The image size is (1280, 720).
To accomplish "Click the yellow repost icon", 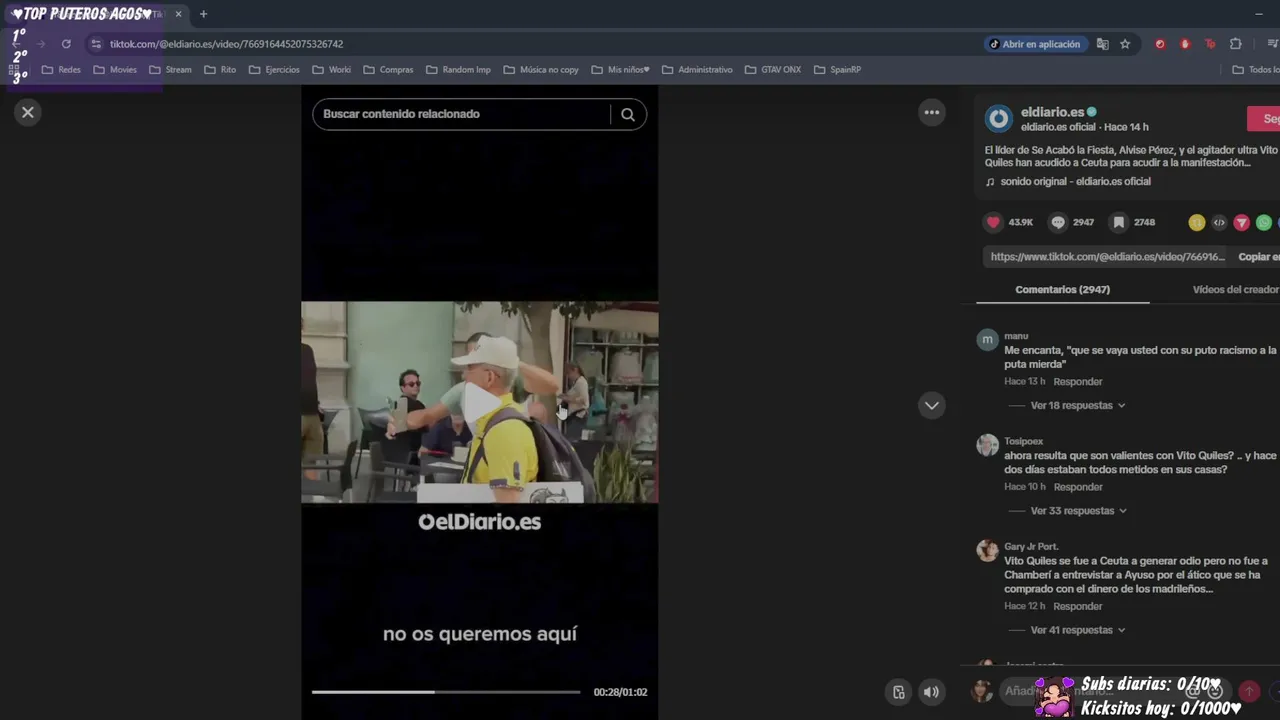I will pos(1196,223).
